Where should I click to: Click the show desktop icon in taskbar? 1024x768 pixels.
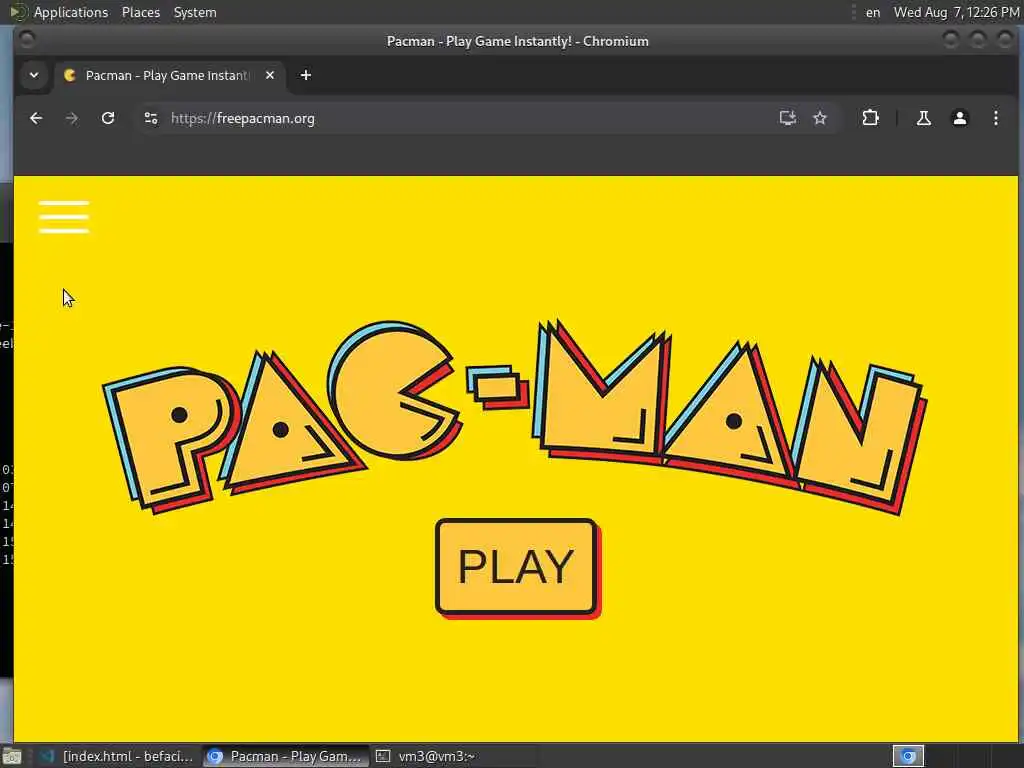(x=12, y=757)
